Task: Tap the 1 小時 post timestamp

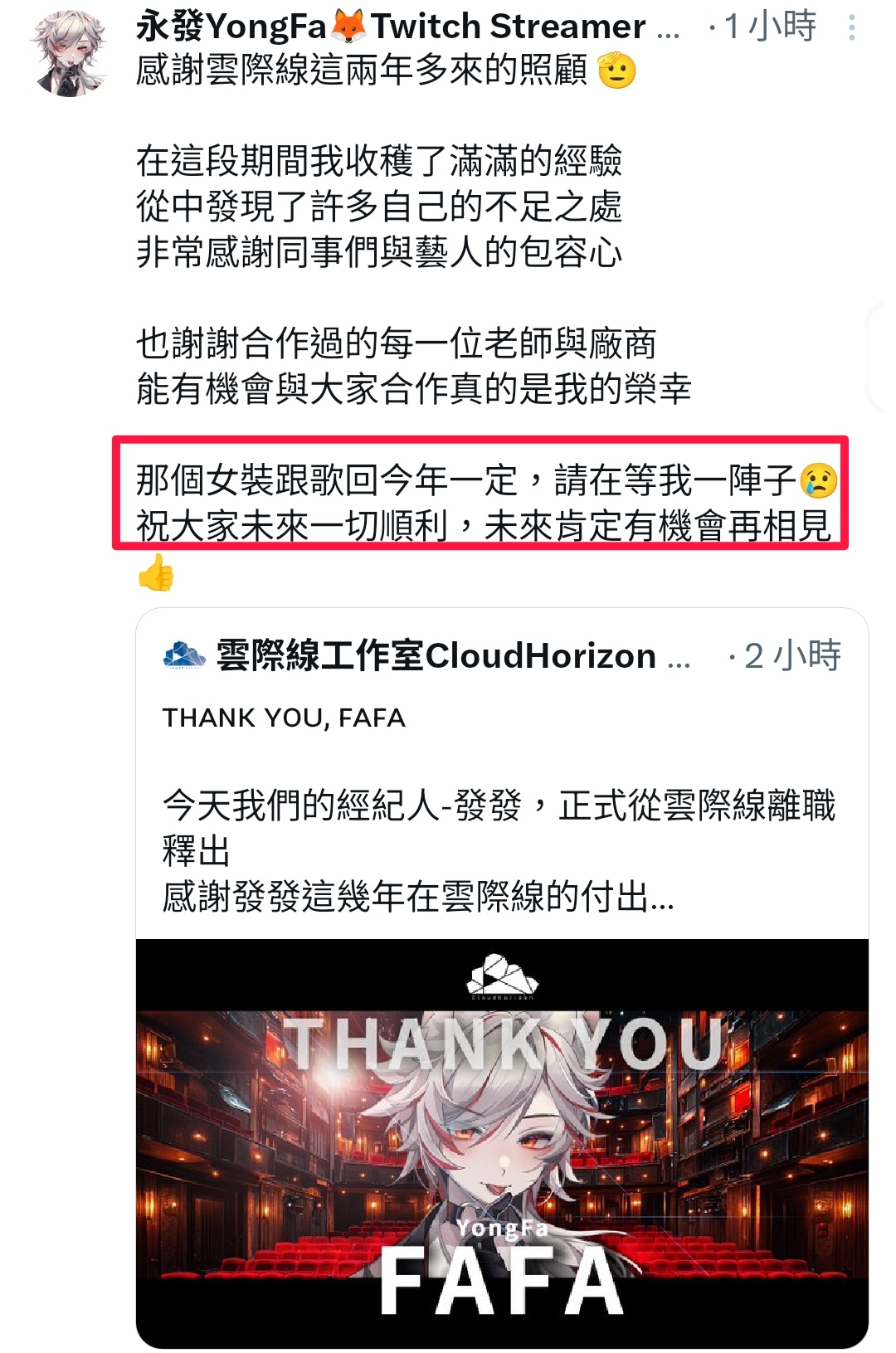Action: point(770,27)
